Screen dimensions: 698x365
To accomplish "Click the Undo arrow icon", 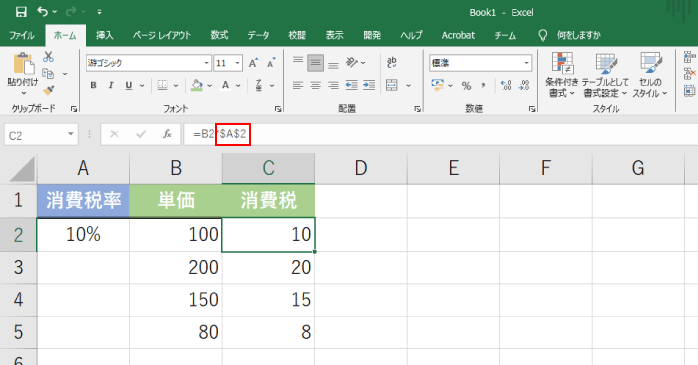I will (x=43, y=12).
